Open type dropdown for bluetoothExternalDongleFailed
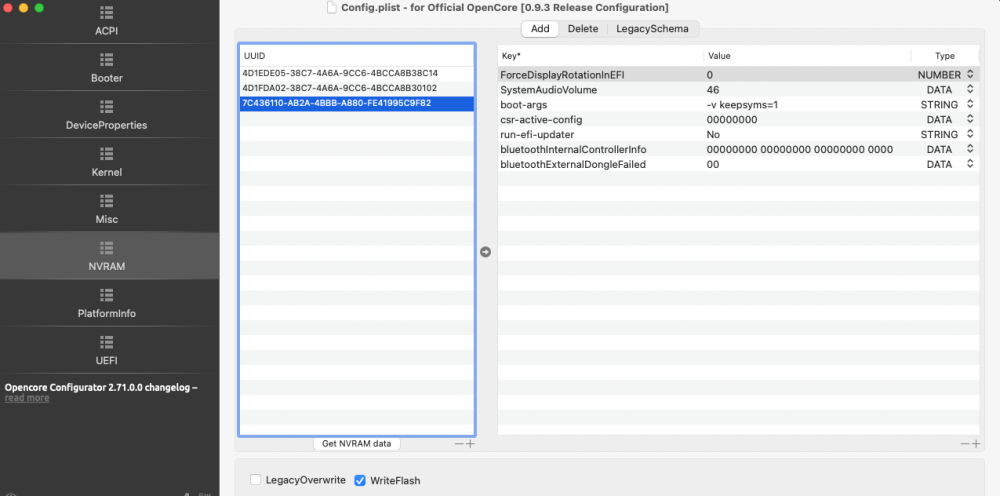Image resolution: width=1000 pixels, height=496 pixels. [x=970, y=164]
